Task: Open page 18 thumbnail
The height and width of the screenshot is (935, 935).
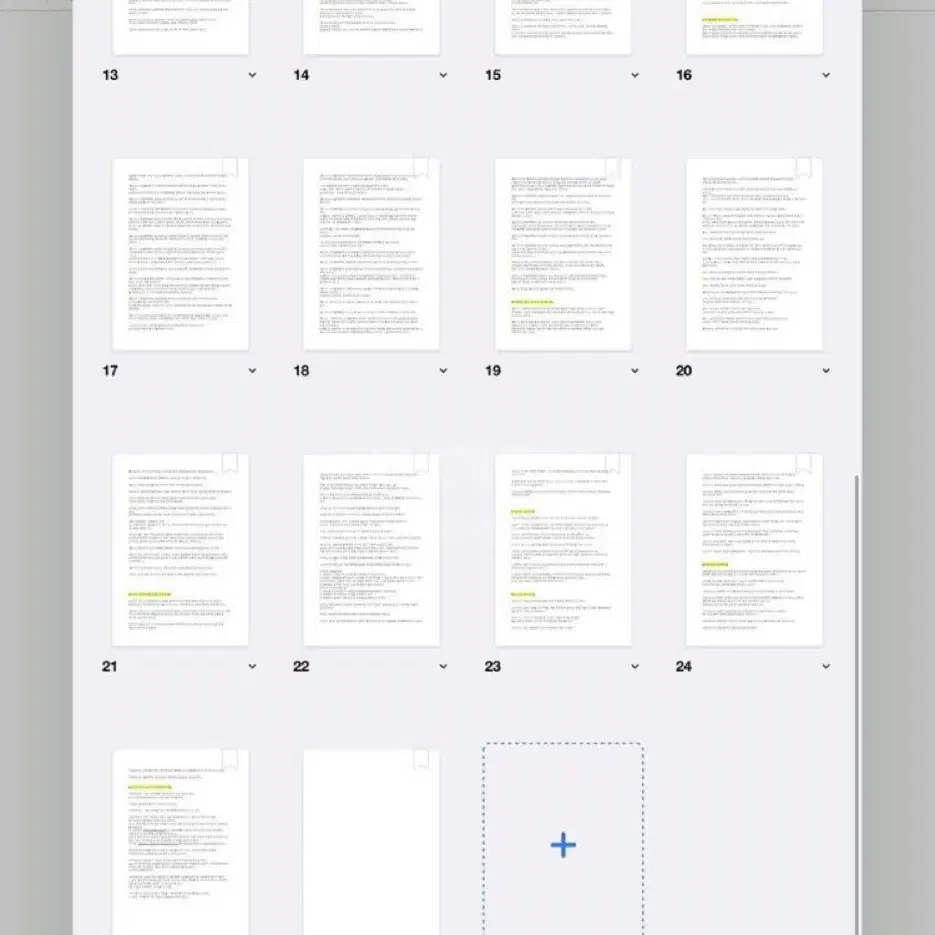Action: coord(371,254)
